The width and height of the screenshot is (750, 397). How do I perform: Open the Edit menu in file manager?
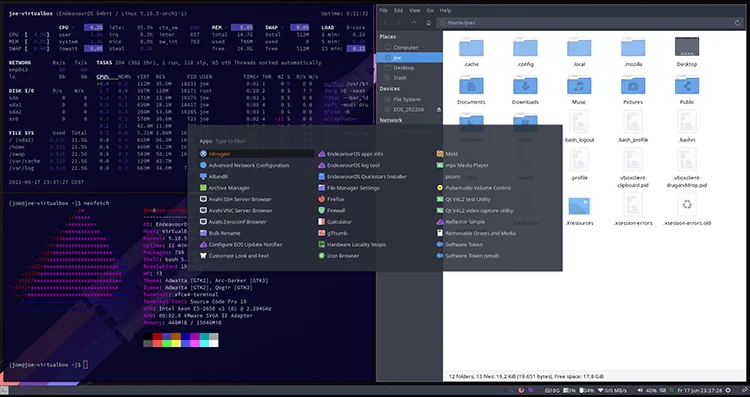click(398, 11)
